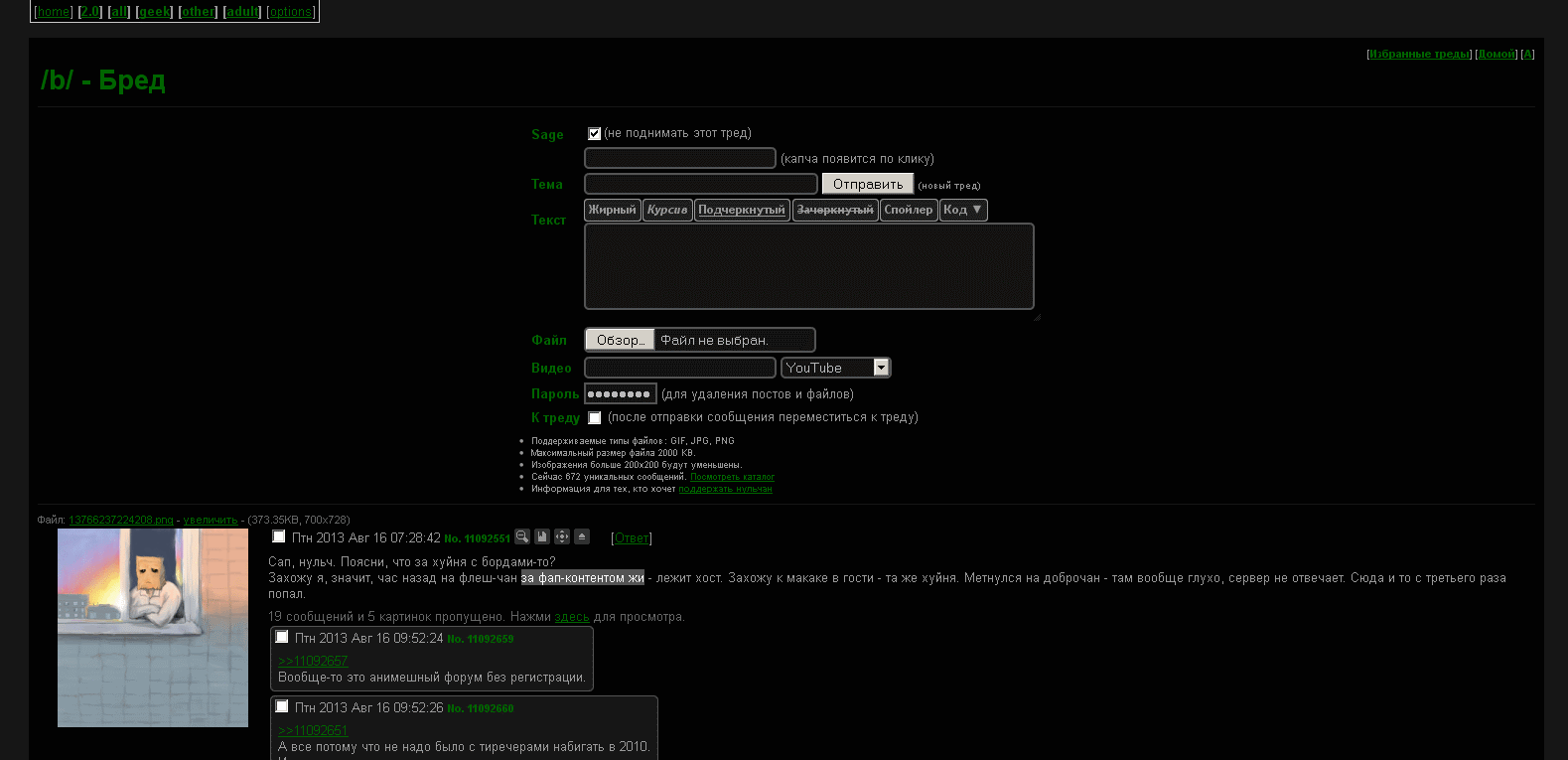Open the YouTube video source dropdown
This screenshot has width=1568, height=760.
(836, 368)
